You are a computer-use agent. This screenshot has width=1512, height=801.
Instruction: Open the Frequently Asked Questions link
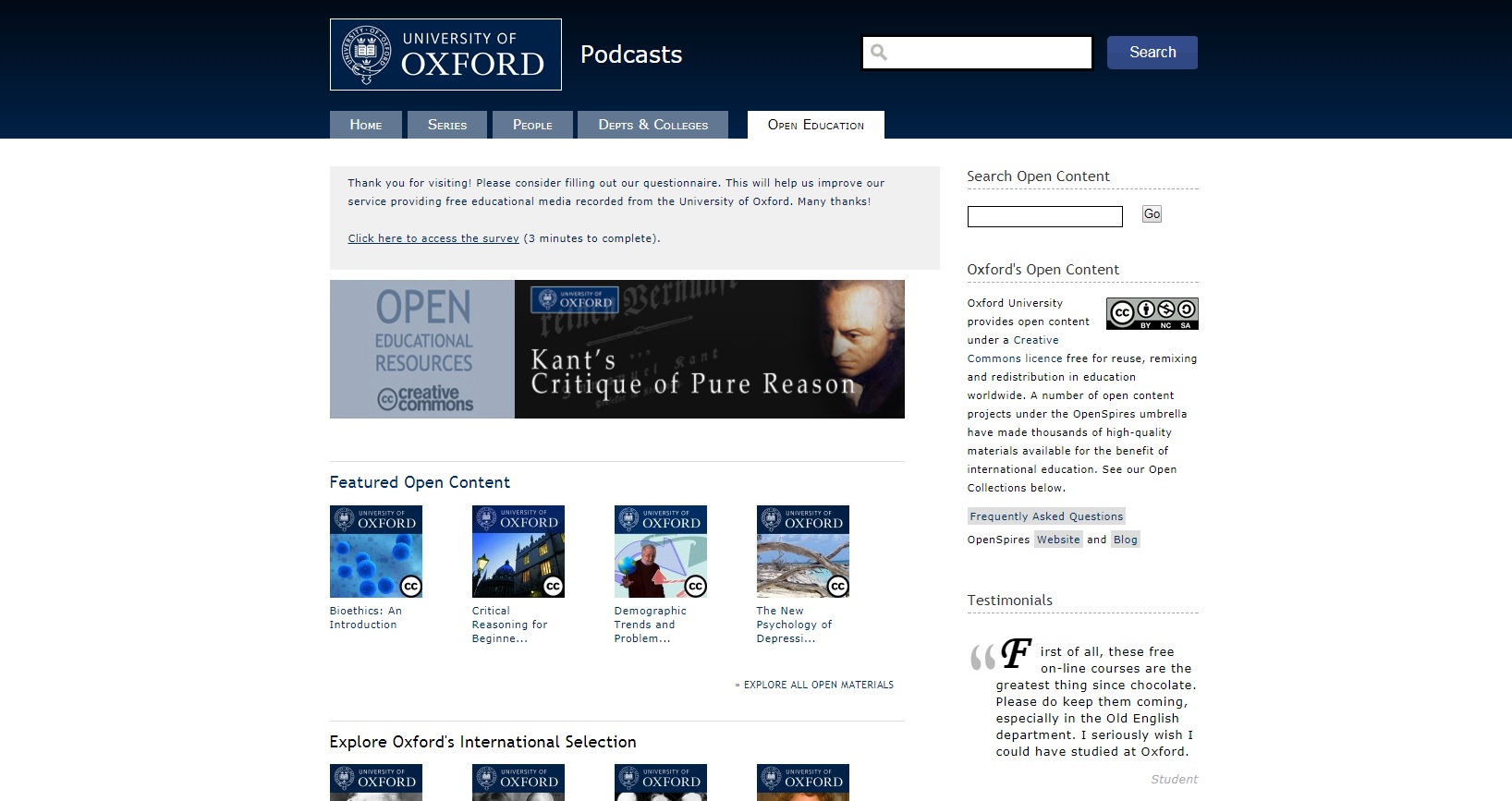click(x=1046, y=516)
